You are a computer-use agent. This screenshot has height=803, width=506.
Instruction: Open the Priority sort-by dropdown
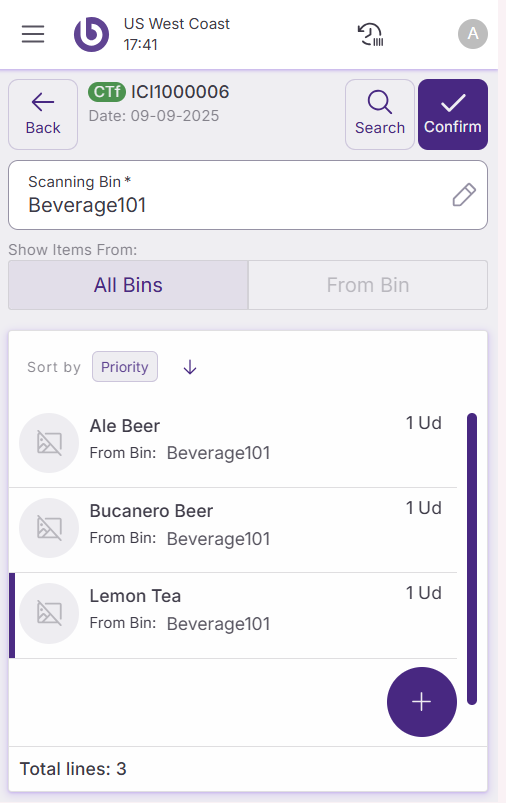(125, 367)
